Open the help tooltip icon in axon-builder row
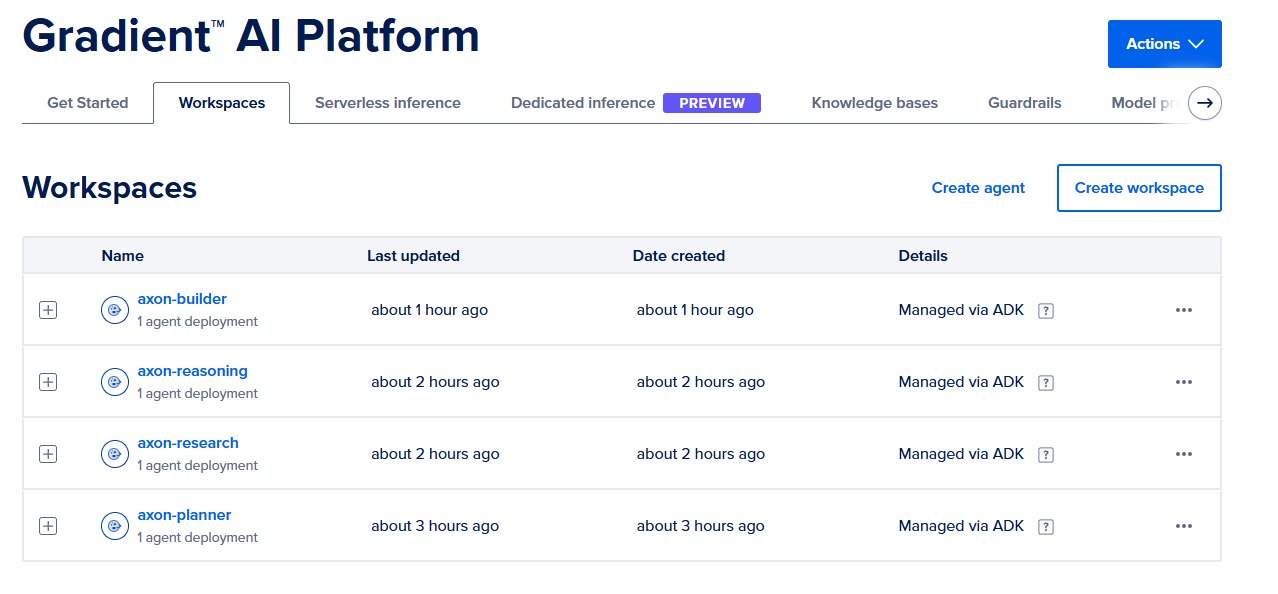This screenshot has height=594, width=1278. [x=1046, y=311]
